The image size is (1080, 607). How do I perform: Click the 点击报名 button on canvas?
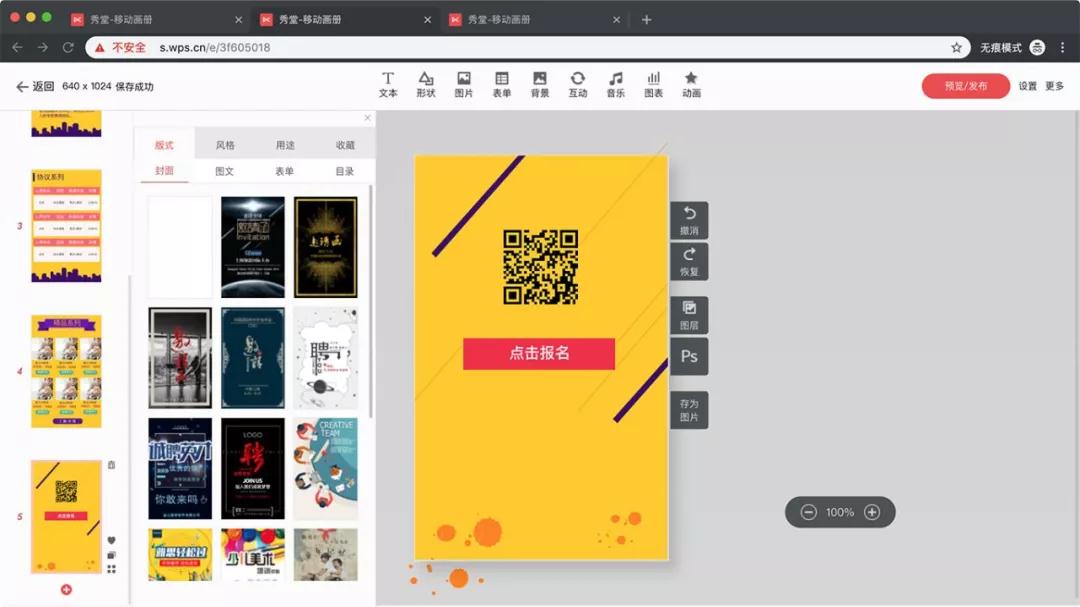coord(539,353)
